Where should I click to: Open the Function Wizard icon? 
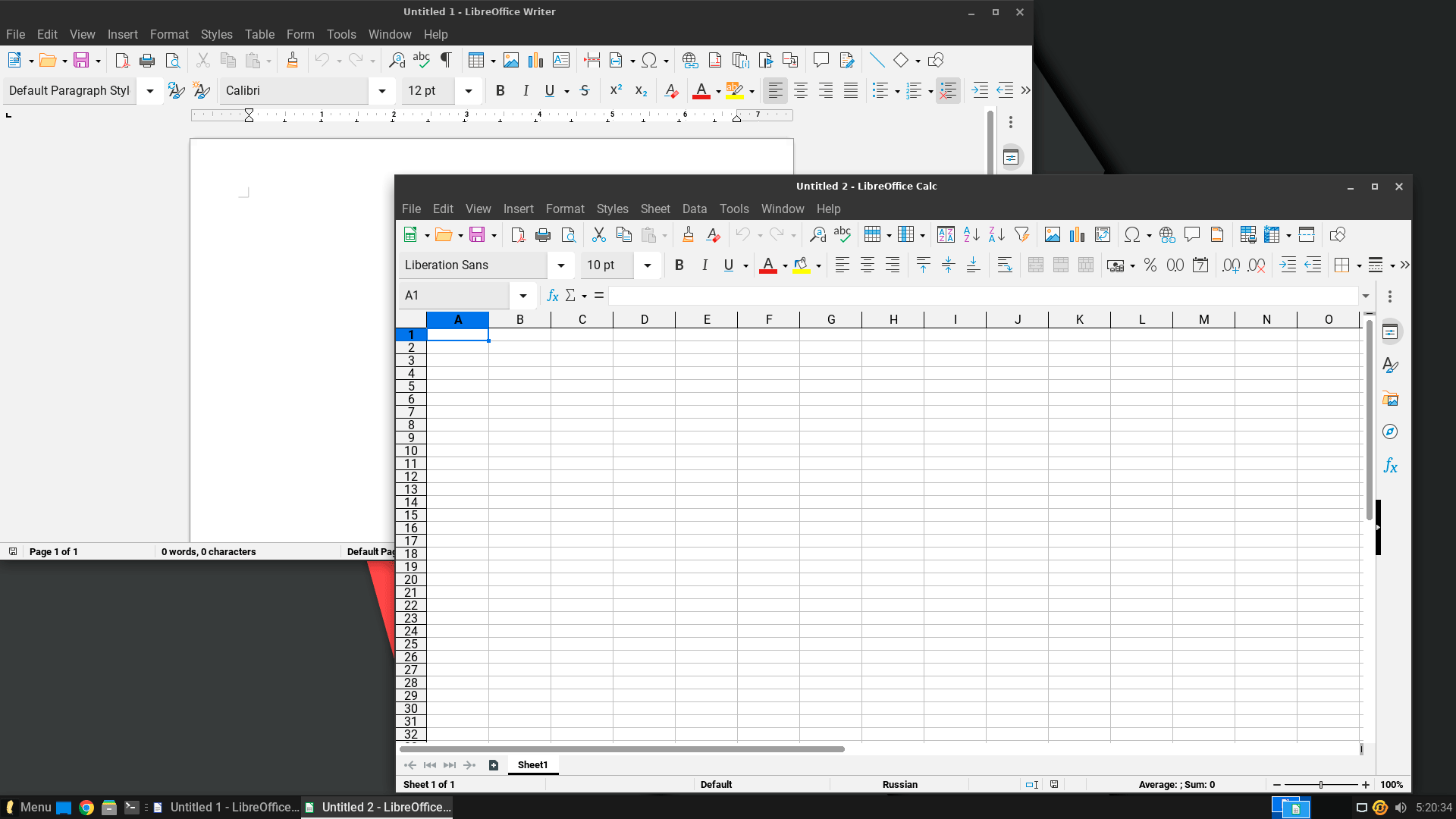(x=553, y=296)
